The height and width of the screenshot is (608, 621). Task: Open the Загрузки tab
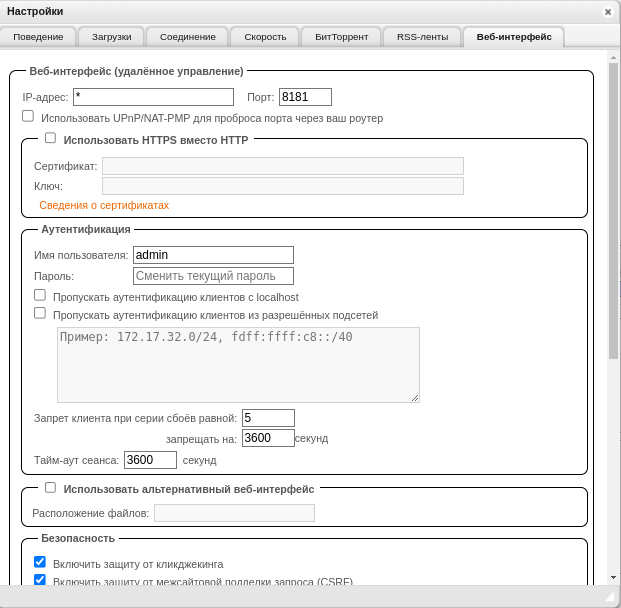pos(111,37)
